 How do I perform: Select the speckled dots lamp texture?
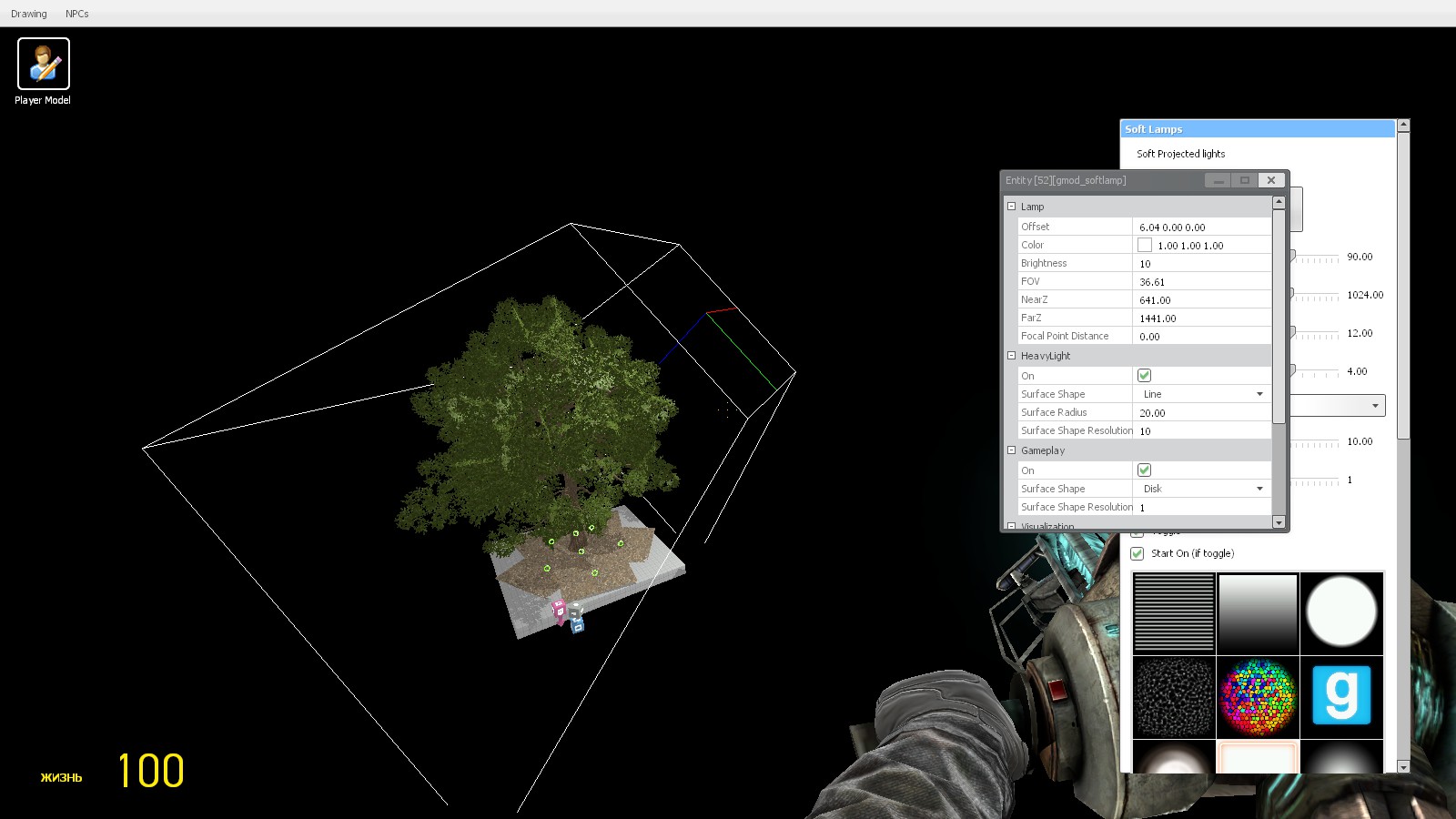tap(1174, 697)
